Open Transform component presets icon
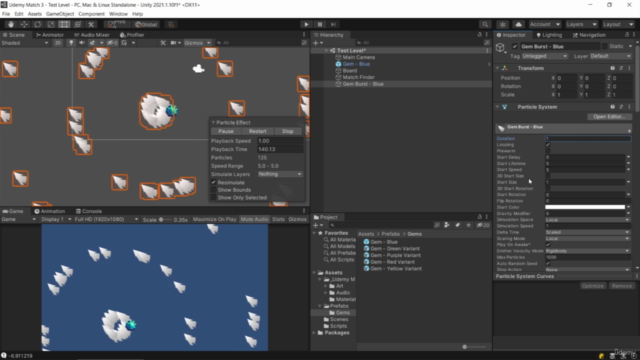 pyautogui.click(x=621, y=68)
